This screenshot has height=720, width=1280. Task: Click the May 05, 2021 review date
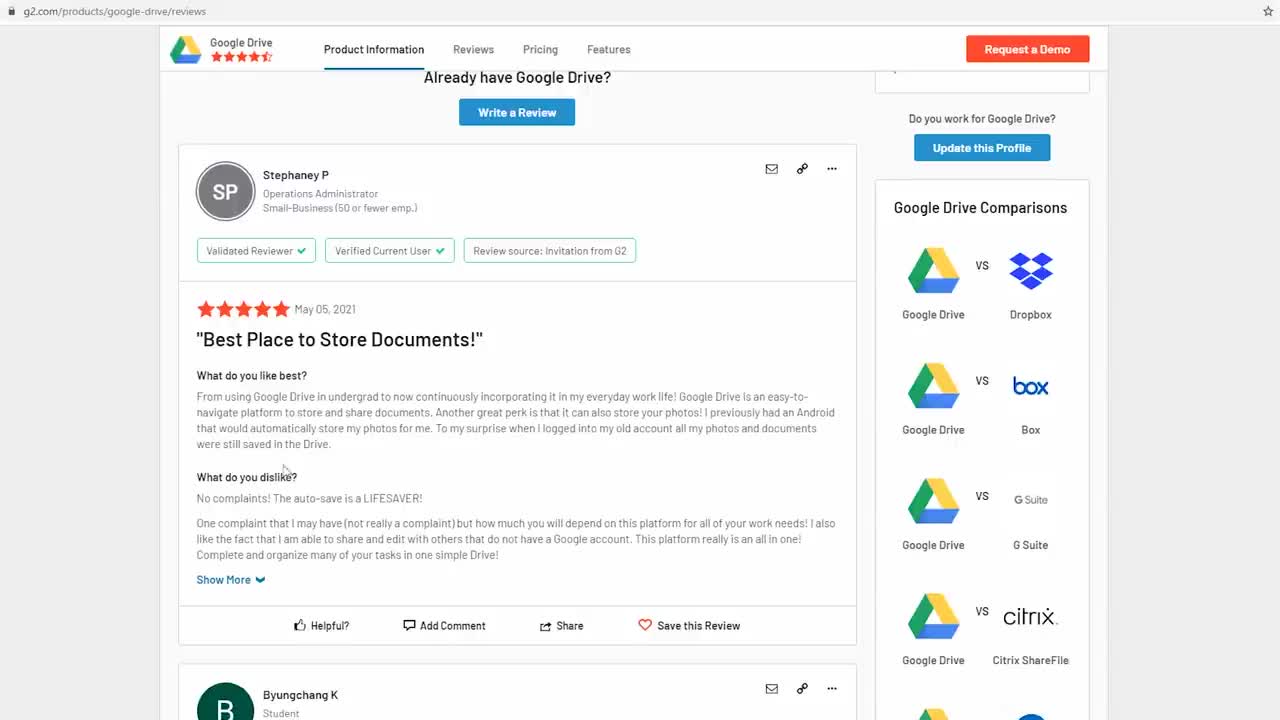[x=325, y=310]
